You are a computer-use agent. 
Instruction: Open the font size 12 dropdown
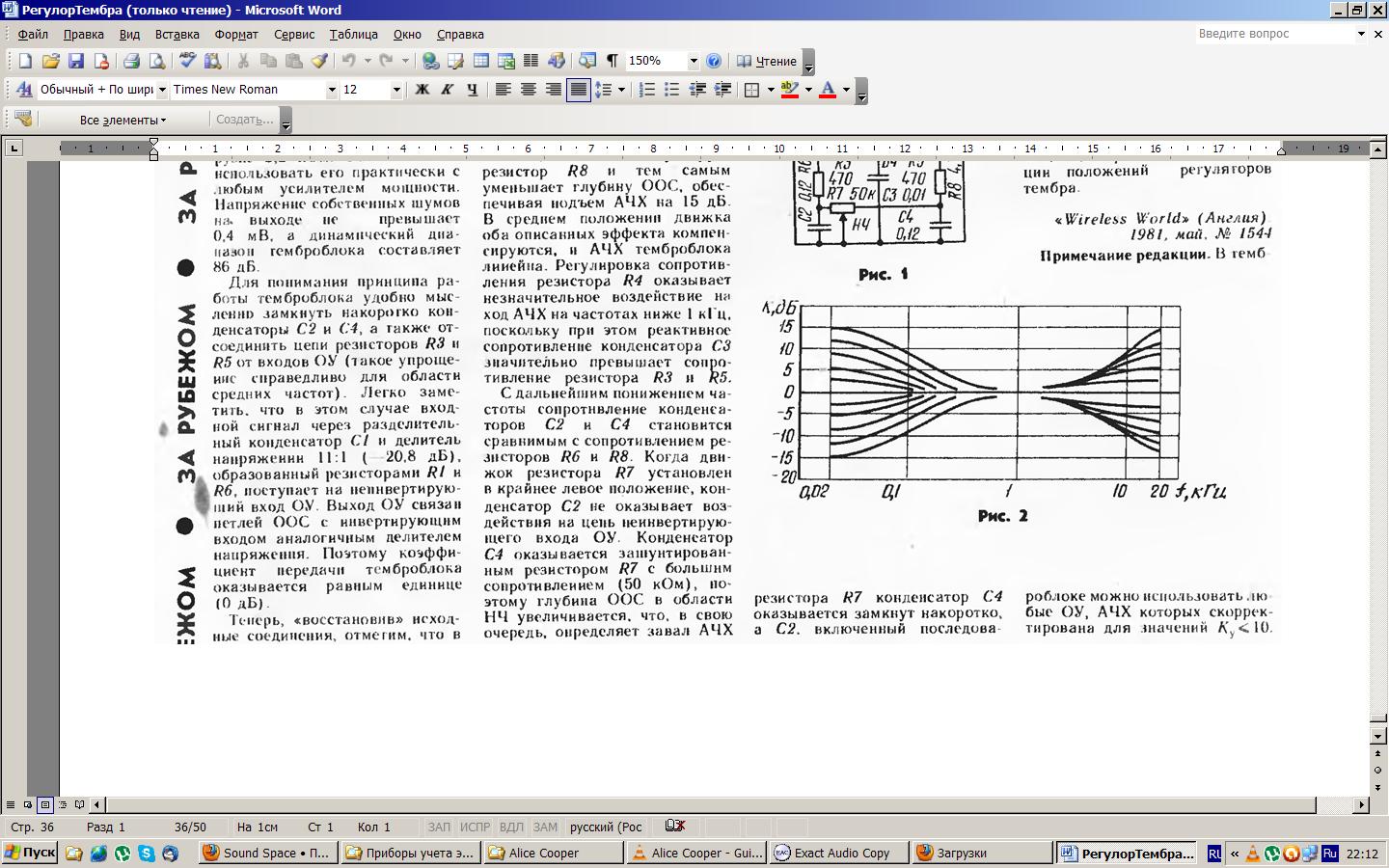[x=396, y=90]
